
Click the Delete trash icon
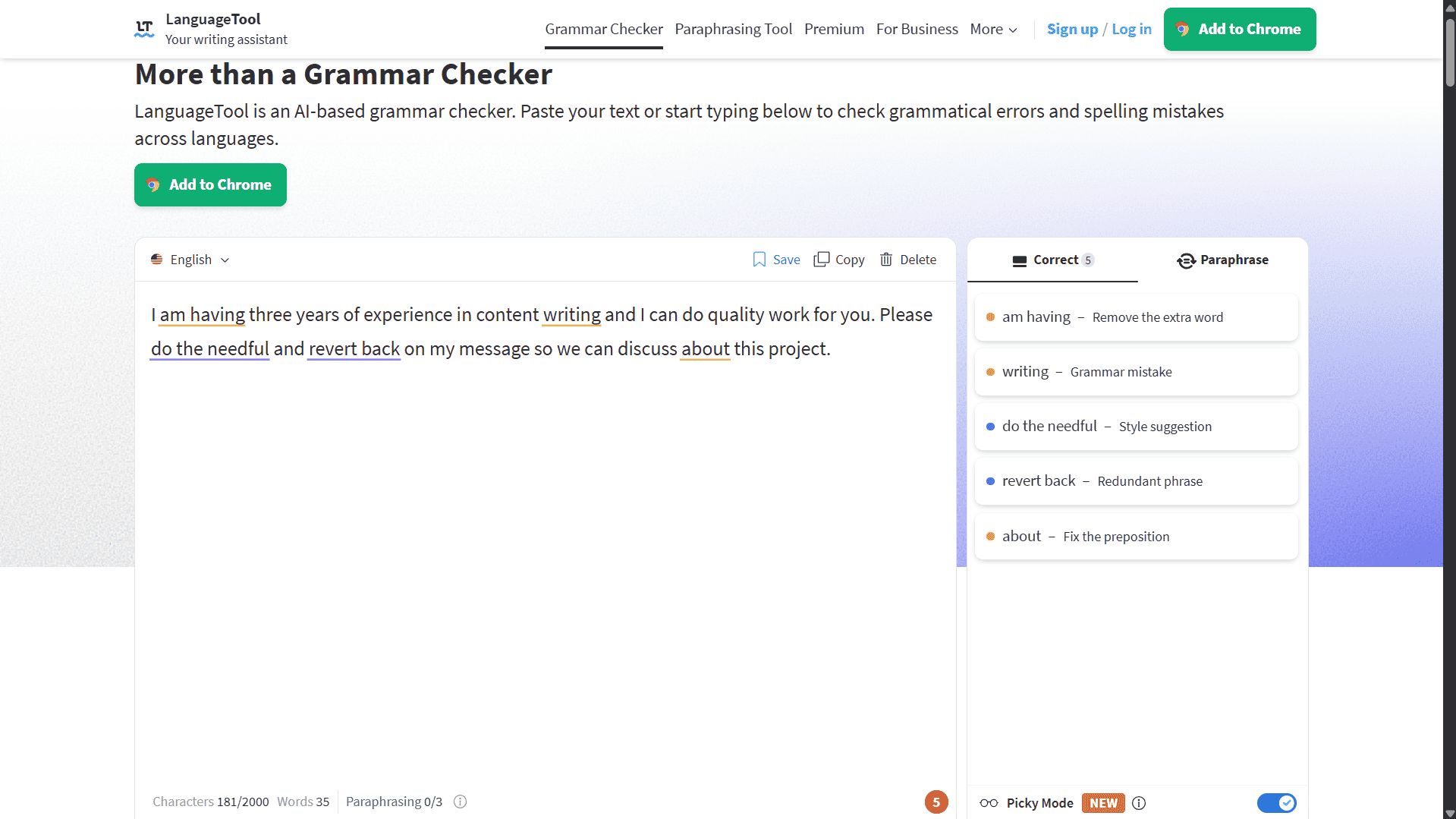[886, 259]
